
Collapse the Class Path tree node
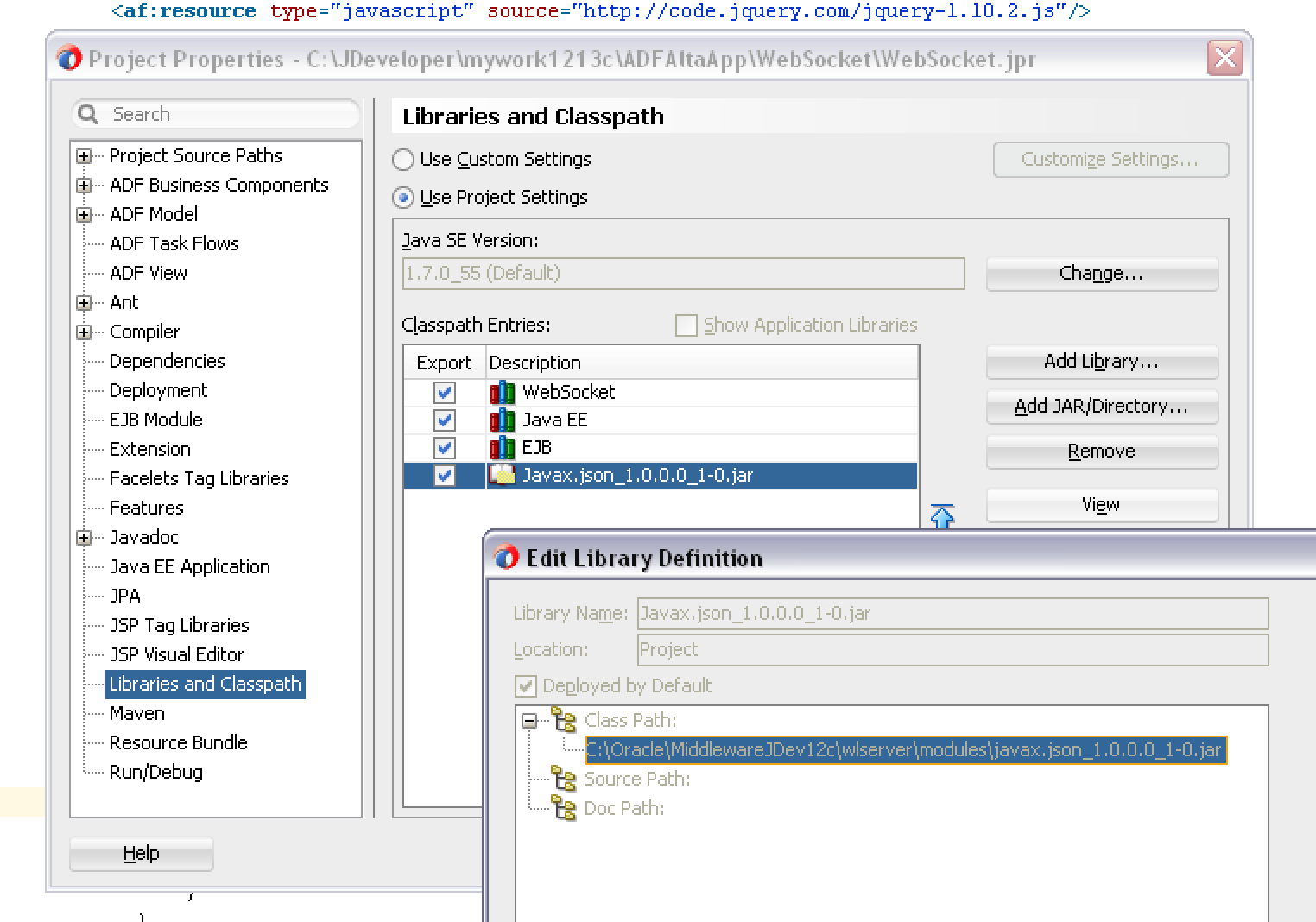528,720
